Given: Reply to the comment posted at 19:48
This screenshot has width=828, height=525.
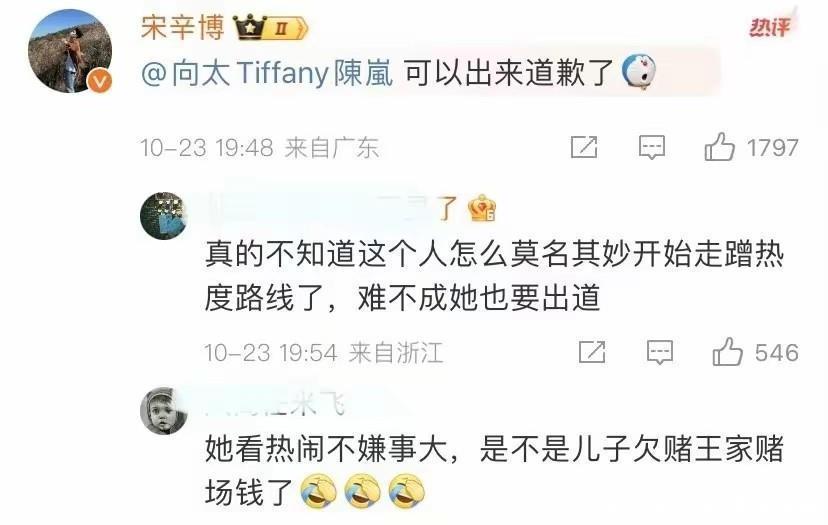Looking at the screenshot, I should 652,147.
